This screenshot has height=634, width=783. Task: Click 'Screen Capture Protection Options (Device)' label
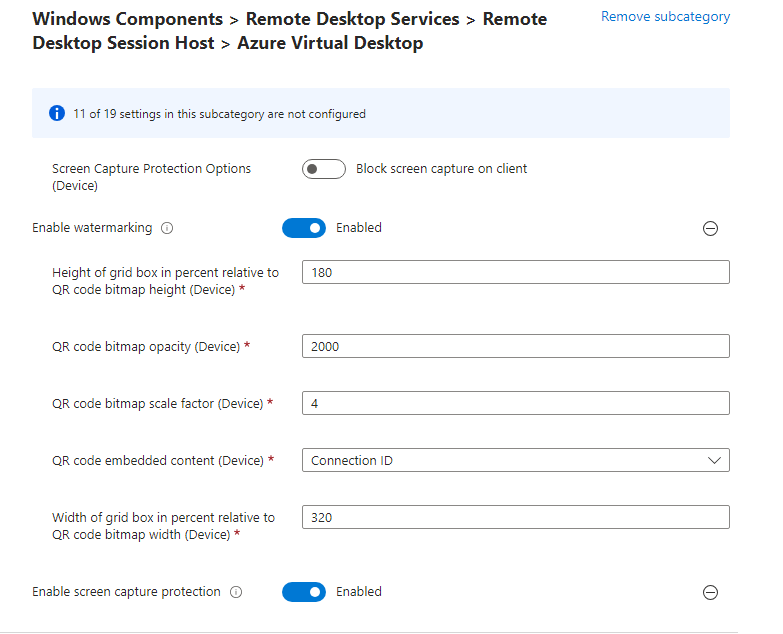pos(151,177)
